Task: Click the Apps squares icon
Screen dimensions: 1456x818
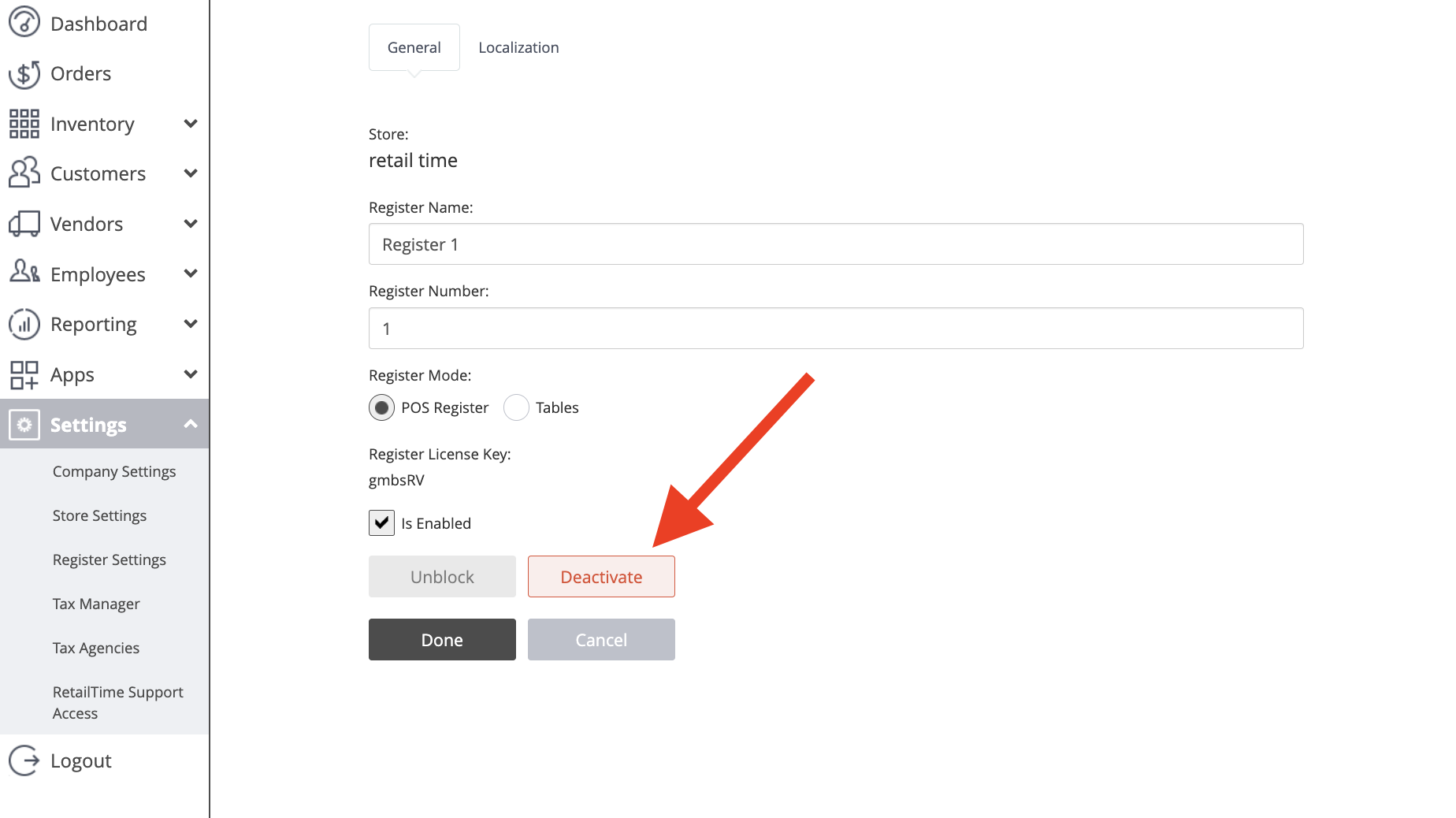Action: coord(24,375)
